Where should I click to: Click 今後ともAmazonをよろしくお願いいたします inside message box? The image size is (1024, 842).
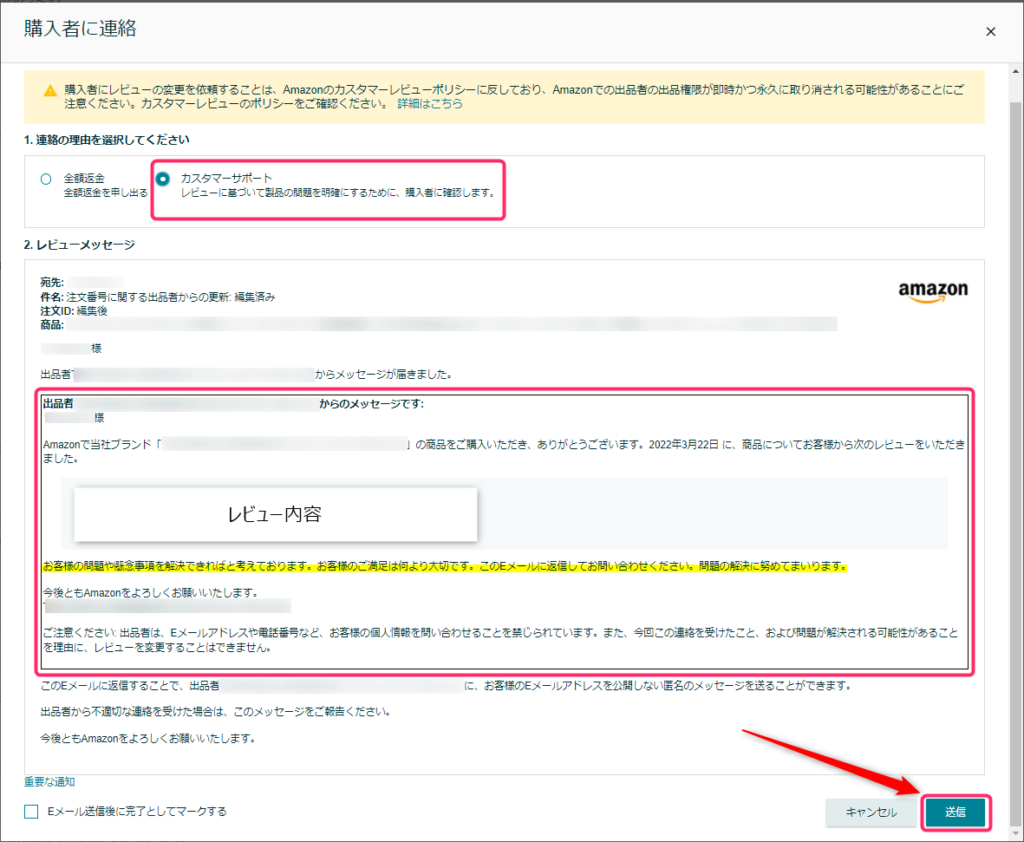[x=150, y=592]
